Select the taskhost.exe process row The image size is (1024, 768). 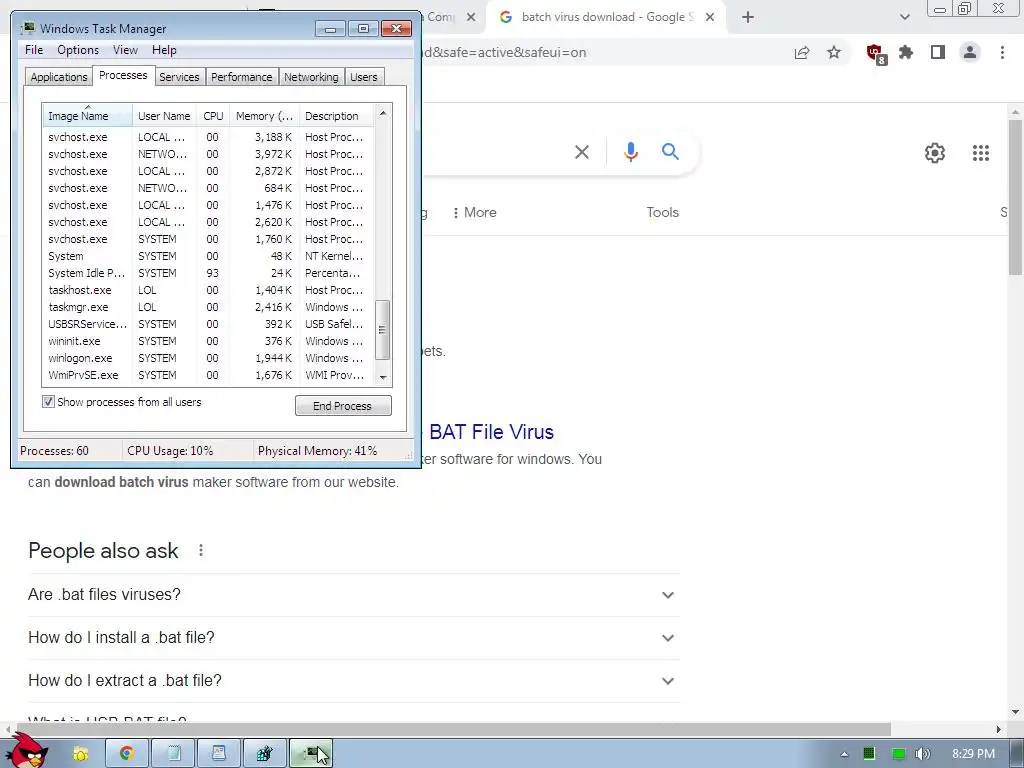tap(208, 290)
